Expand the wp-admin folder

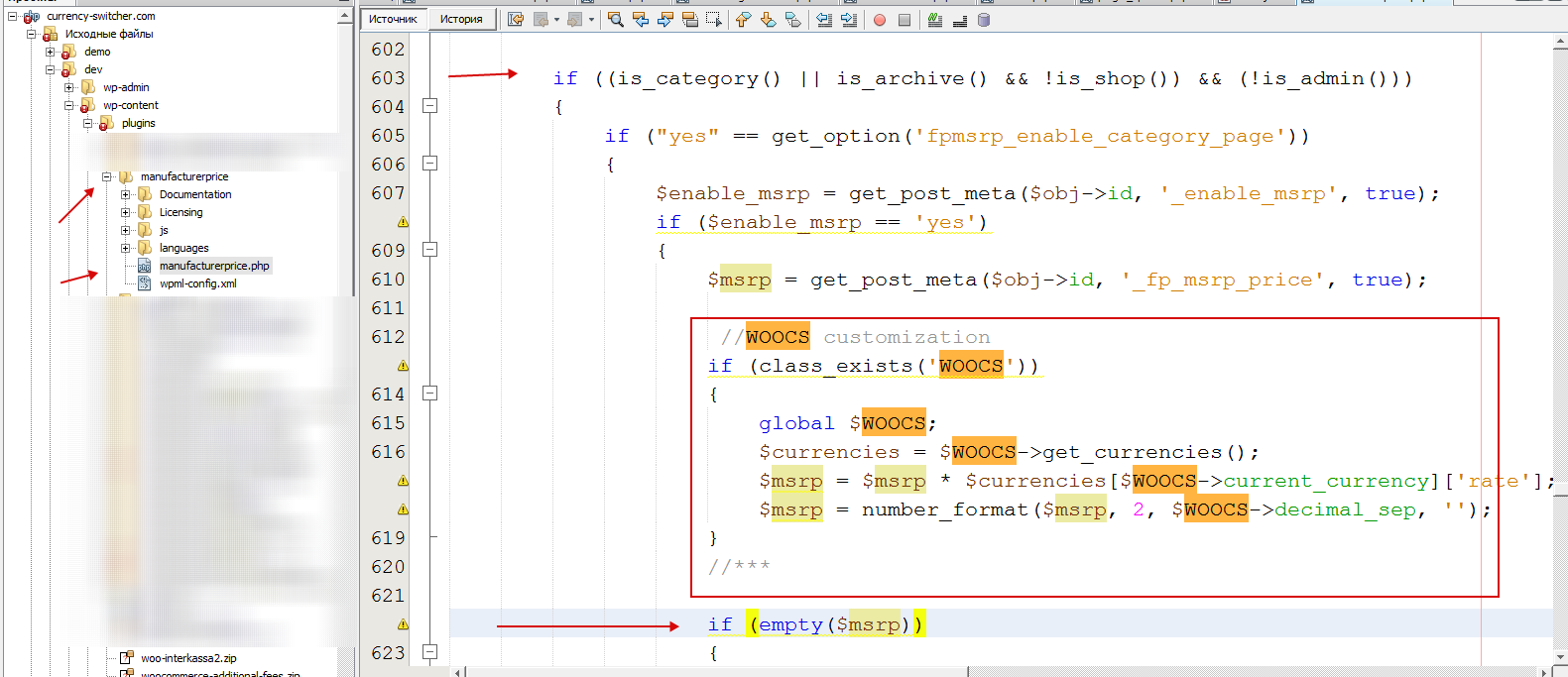pos(69,87)
